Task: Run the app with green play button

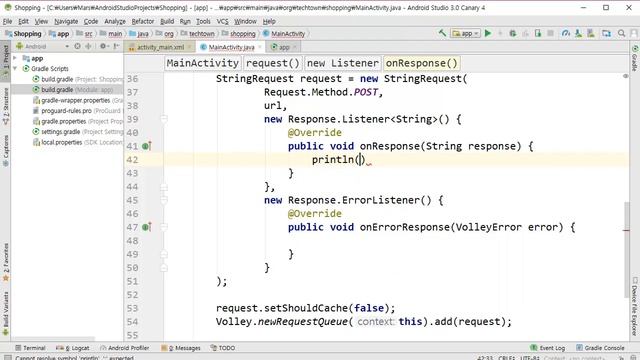Action: [x=488, y=33]
